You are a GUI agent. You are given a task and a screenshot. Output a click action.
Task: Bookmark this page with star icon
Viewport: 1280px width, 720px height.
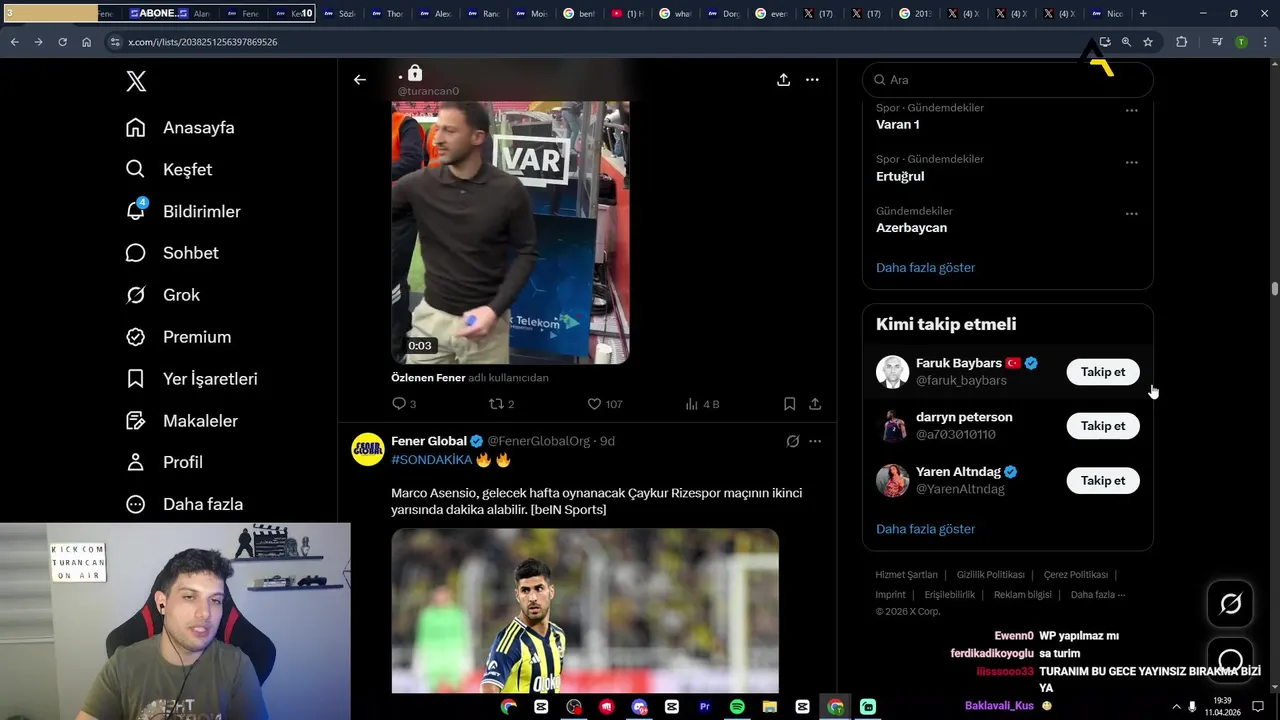pyautogui.click(x=1148, y=42)
